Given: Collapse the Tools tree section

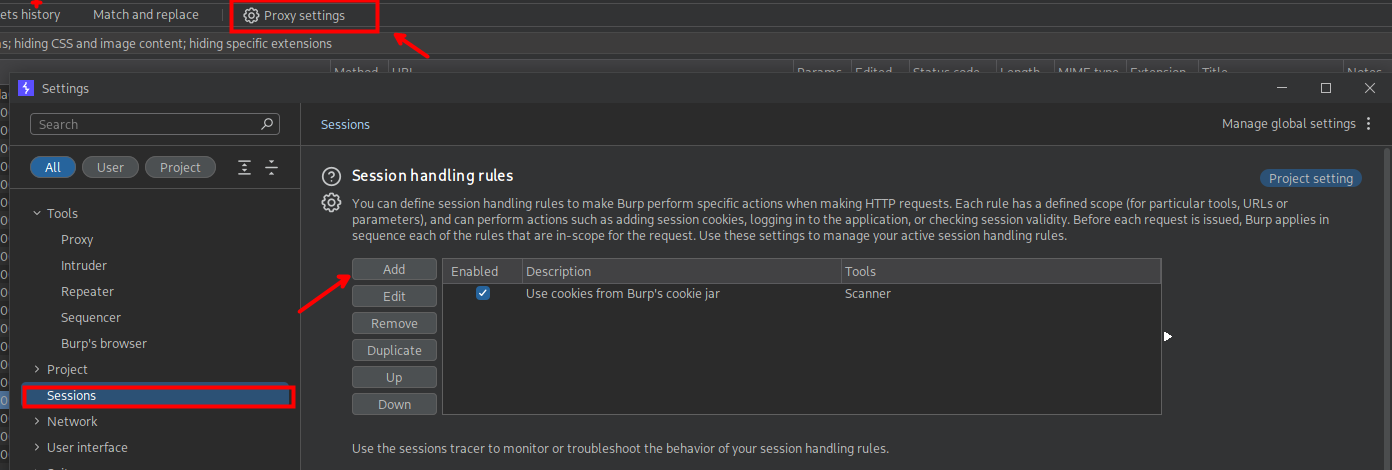Looking at the screenshot, I should click(x=37, y=214).
